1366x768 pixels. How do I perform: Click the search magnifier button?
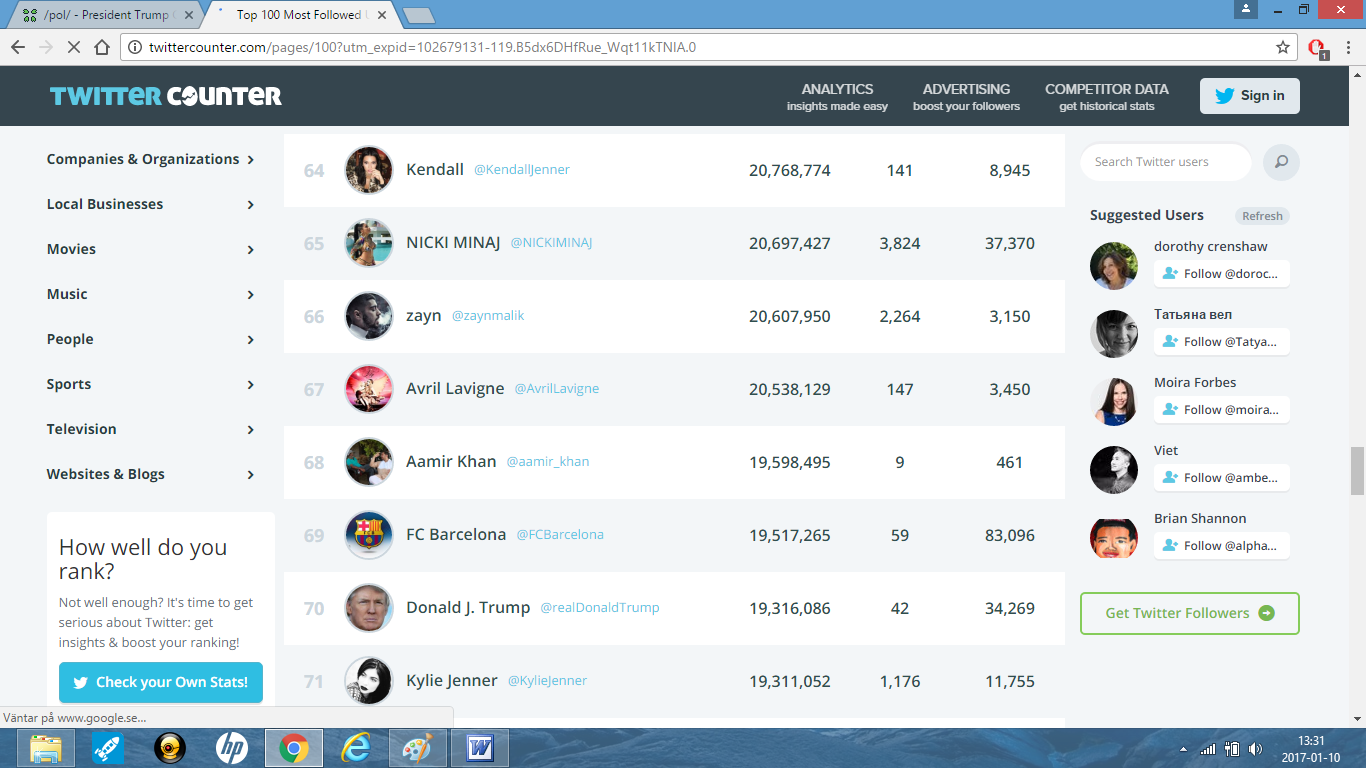(1281, 162)
